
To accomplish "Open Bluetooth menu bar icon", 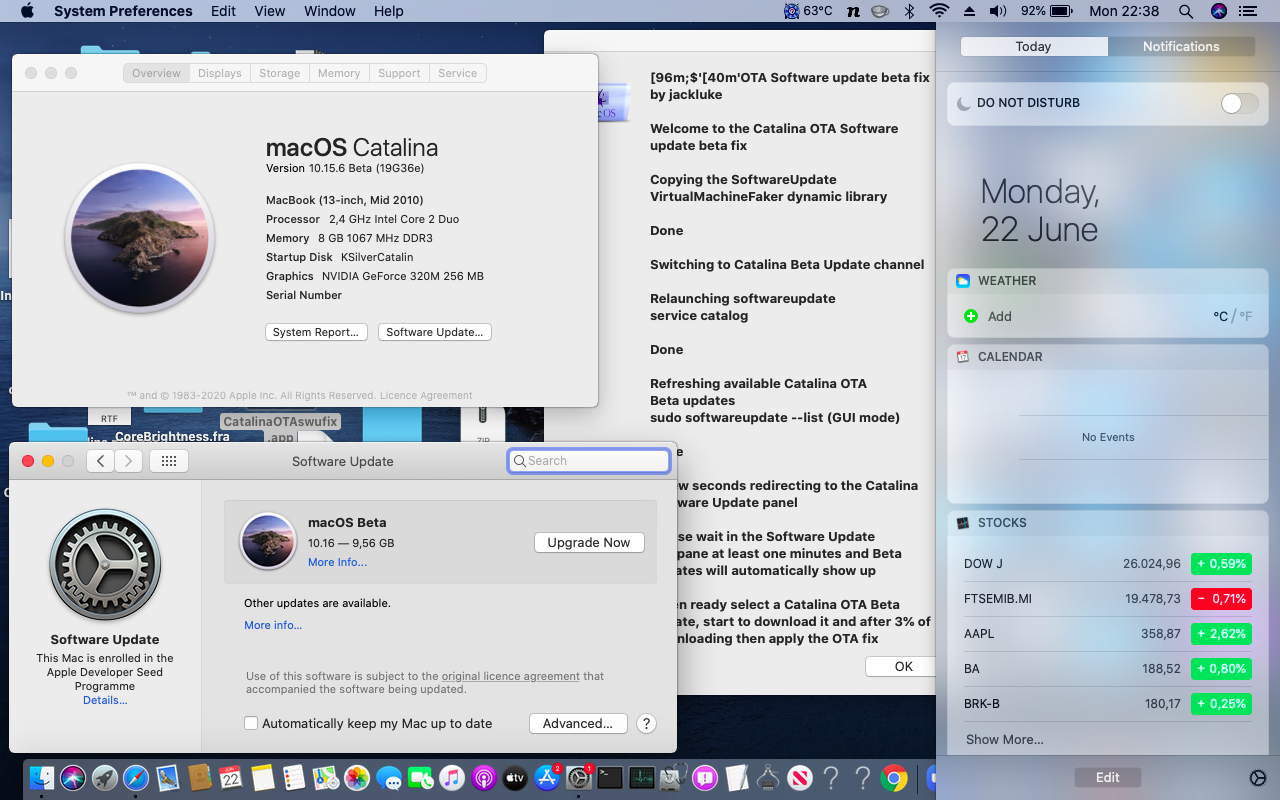I will point(909,11).
